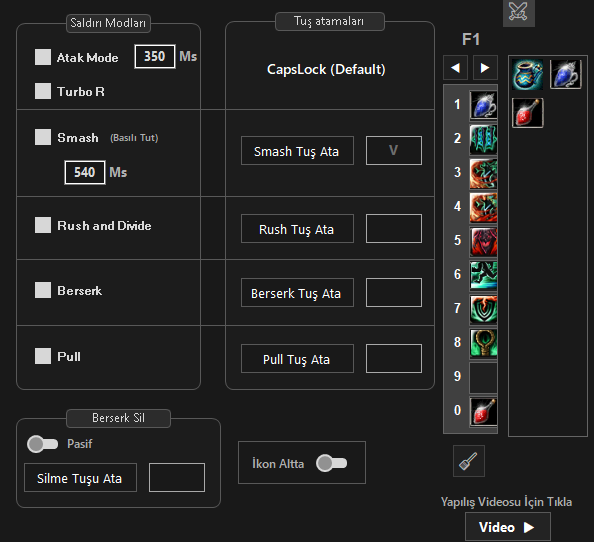Enable the Smash checkbox

click(43, 137)
